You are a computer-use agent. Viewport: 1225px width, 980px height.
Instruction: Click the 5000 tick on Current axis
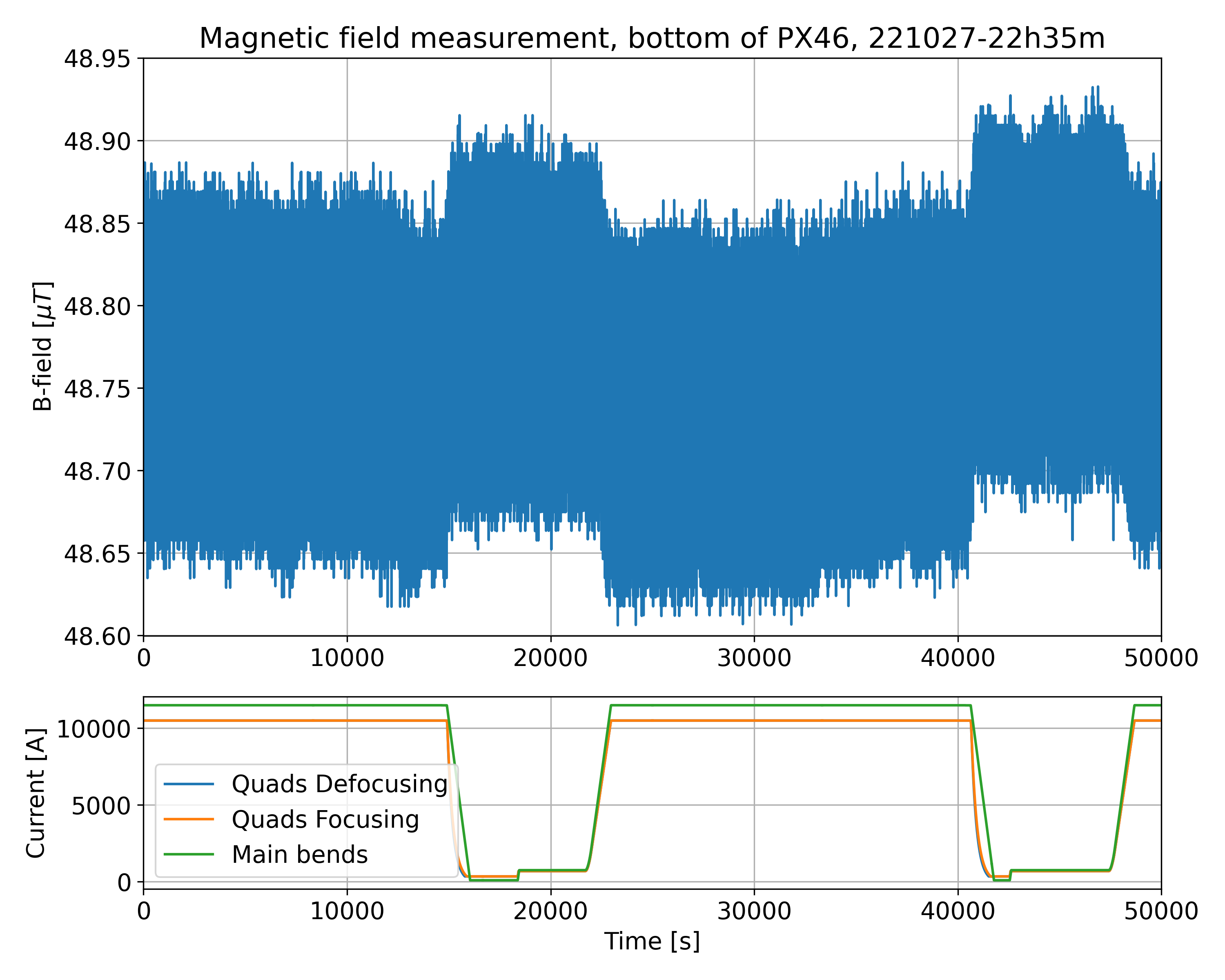point(101,806)
